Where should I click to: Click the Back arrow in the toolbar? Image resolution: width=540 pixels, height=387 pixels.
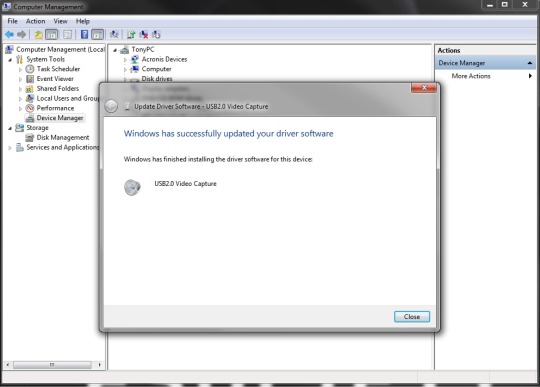coord(9,34)
